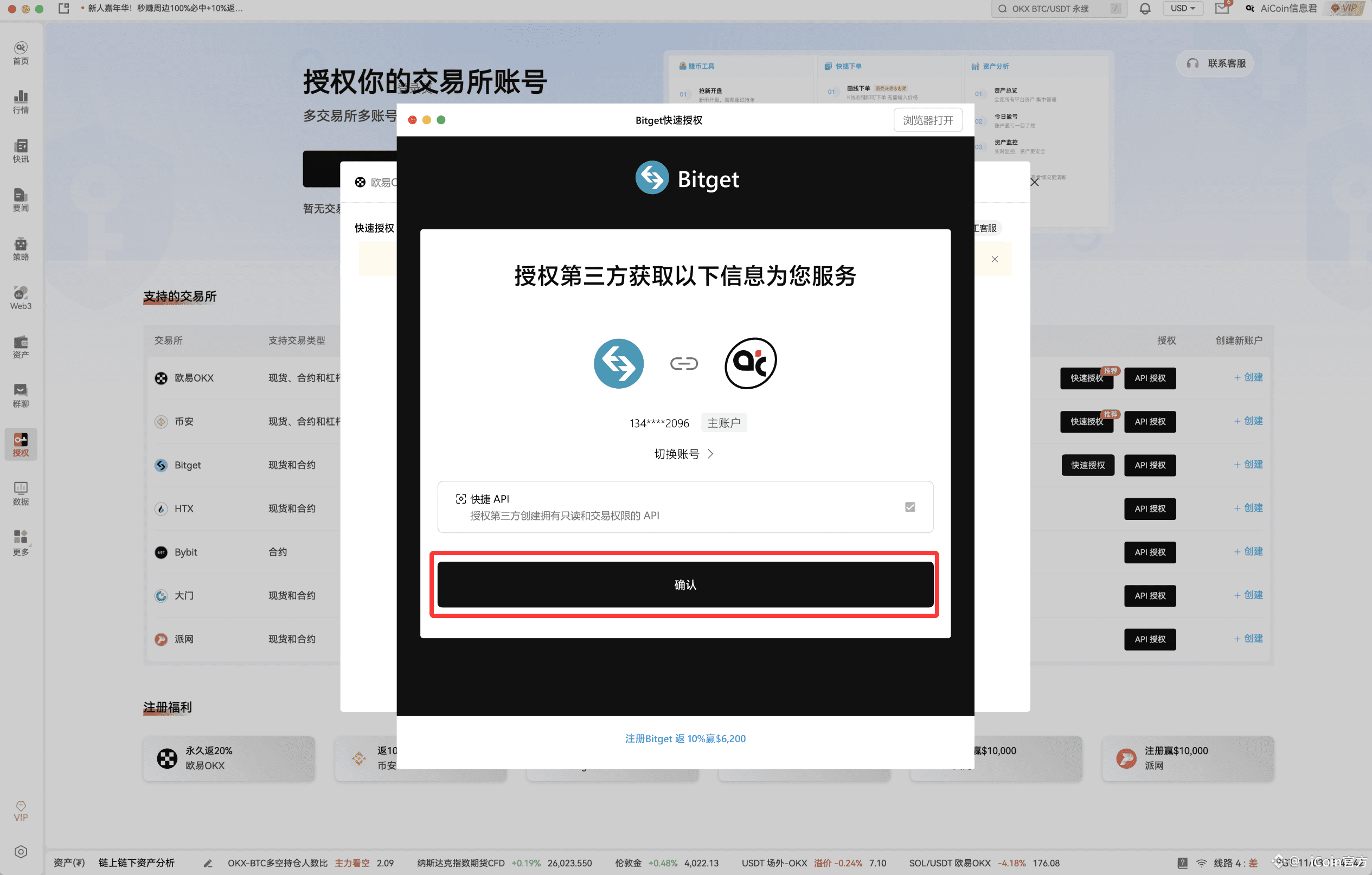Open the 群聊 group chat panel
Image resolution: width=1372 pixels, height=875 pixels.
click(21, 395)
